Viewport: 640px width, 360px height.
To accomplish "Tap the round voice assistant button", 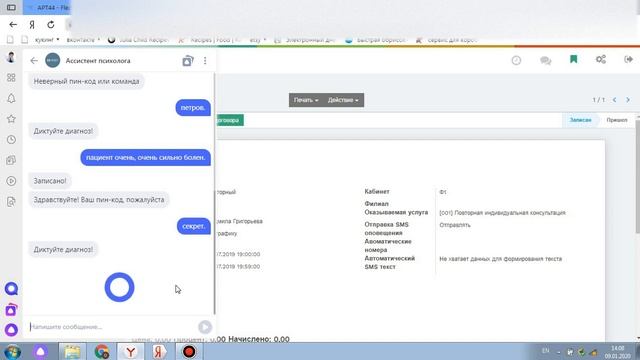I will point(119,287).
